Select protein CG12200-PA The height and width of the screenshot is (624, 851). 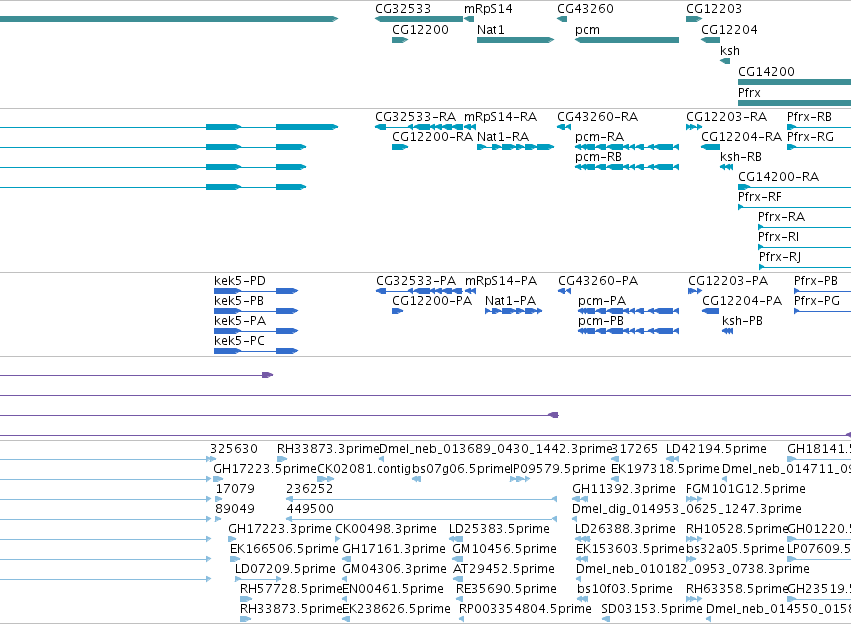point(432,301)
